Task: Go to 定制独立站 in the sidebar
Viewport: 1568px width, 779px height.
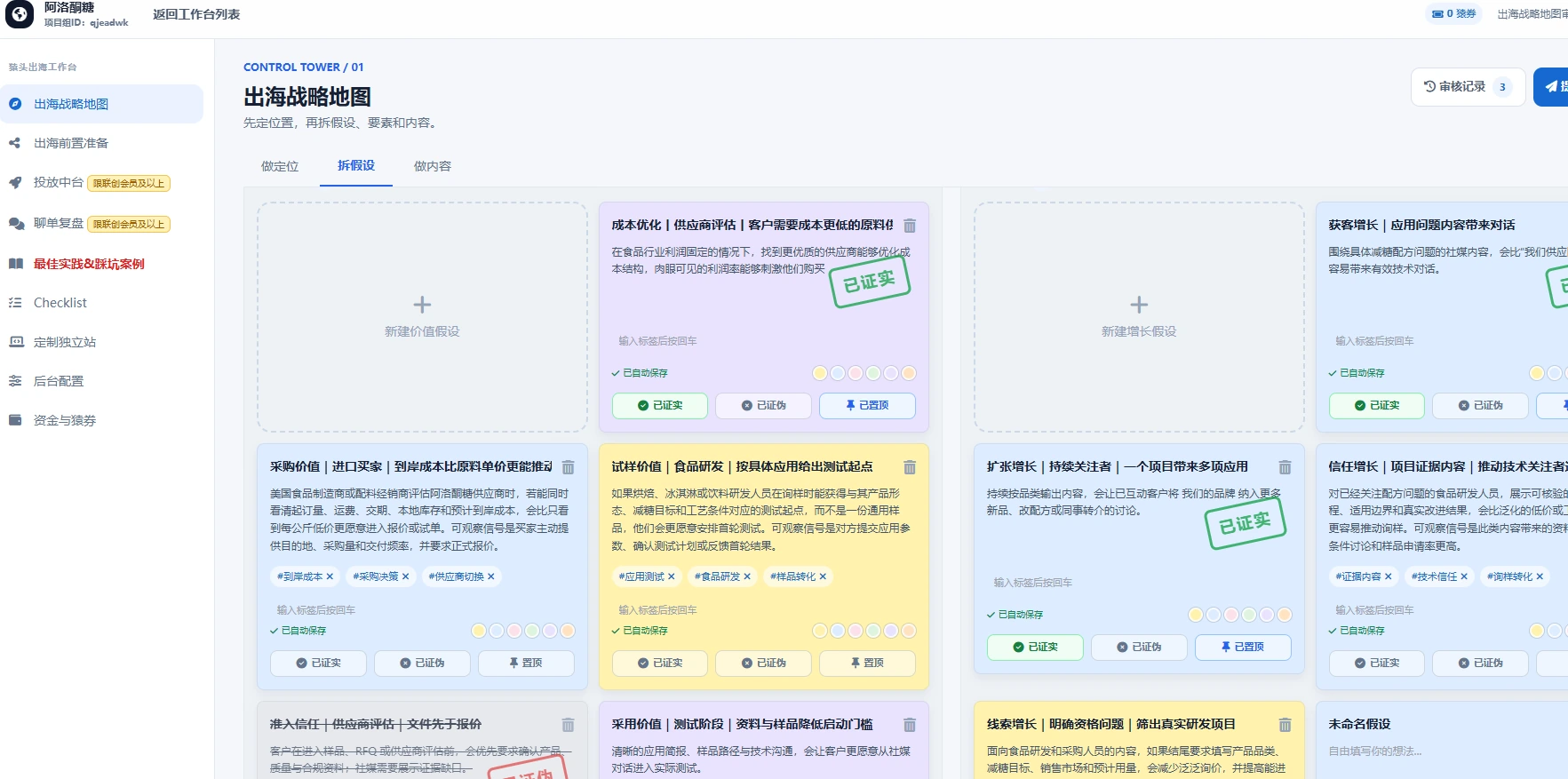Action: click(102, 342)
